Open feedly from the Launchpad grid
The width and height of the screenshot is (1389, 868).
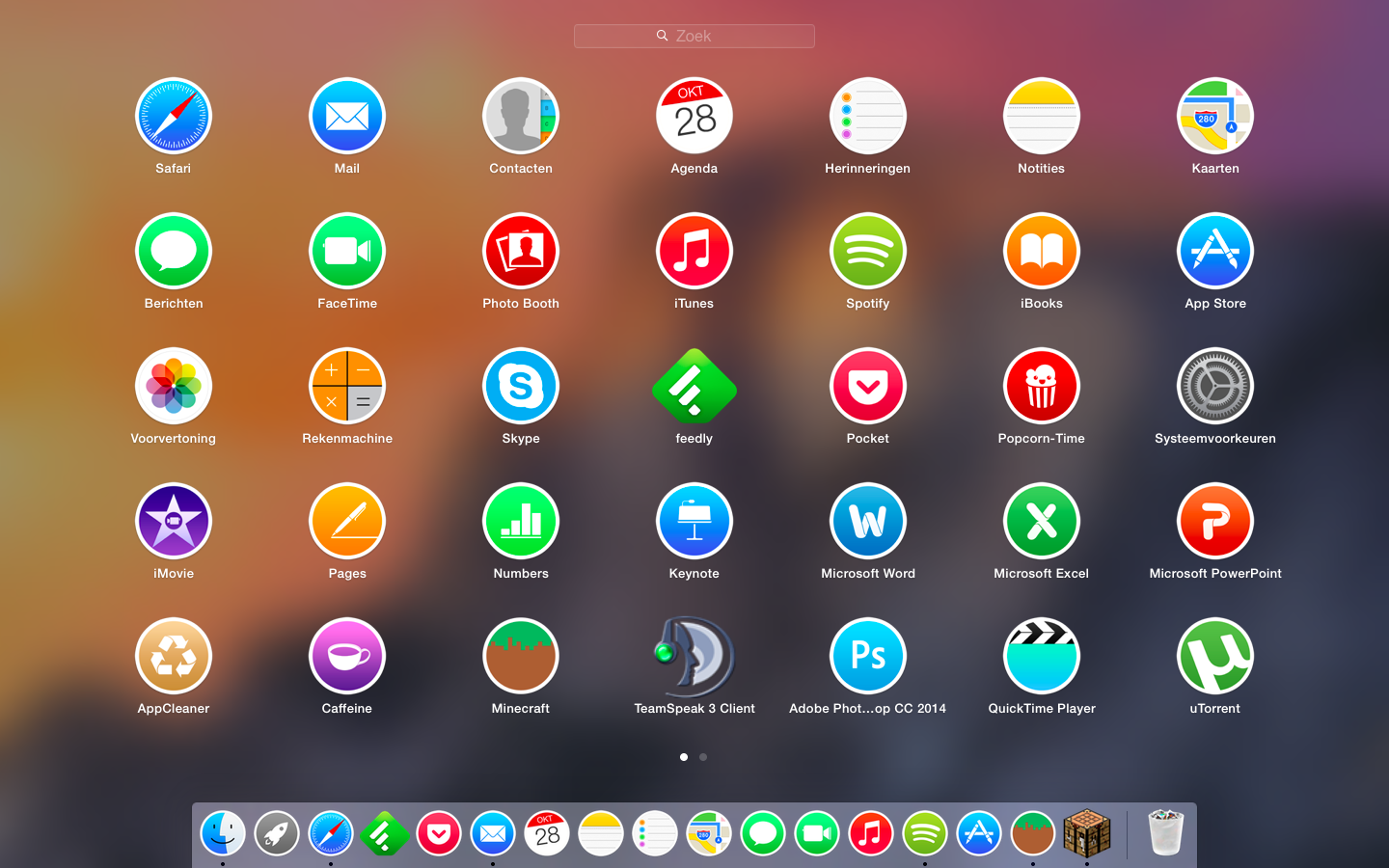coord(694,386)
